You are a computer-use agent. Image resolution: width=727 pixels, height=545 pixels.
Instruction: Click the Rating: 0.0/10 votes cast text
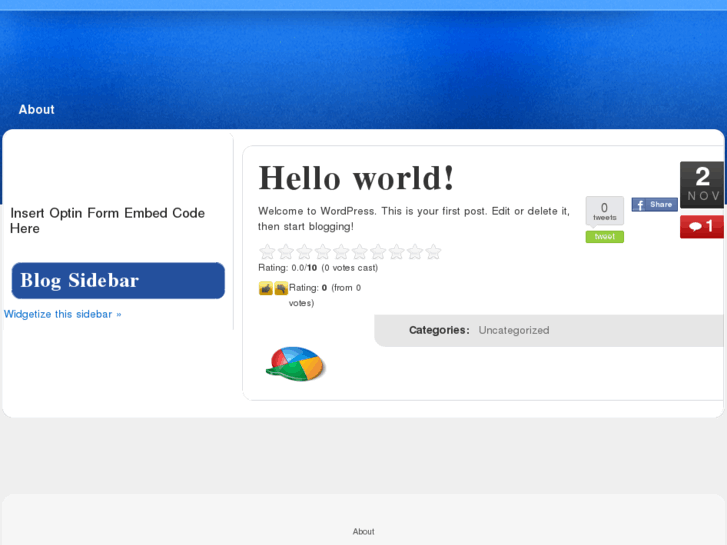tap(318, 268)
